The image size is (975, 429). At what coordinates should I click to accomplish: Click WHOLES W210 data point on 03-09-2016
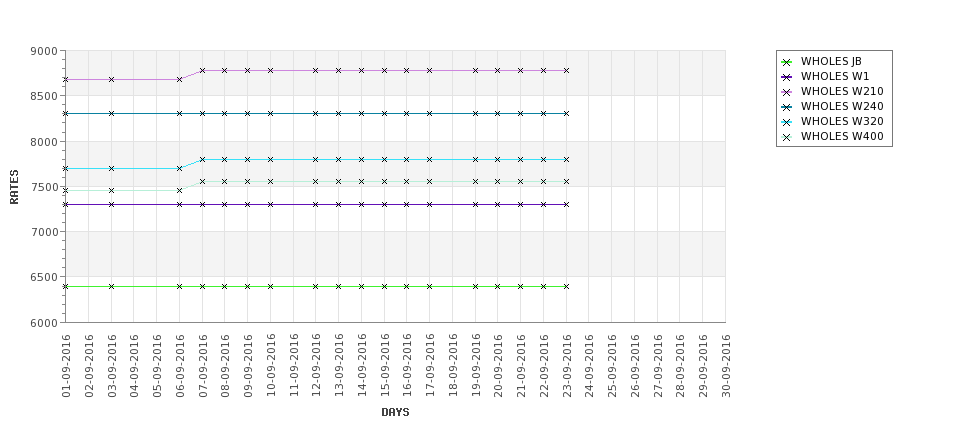coord(111,80)
